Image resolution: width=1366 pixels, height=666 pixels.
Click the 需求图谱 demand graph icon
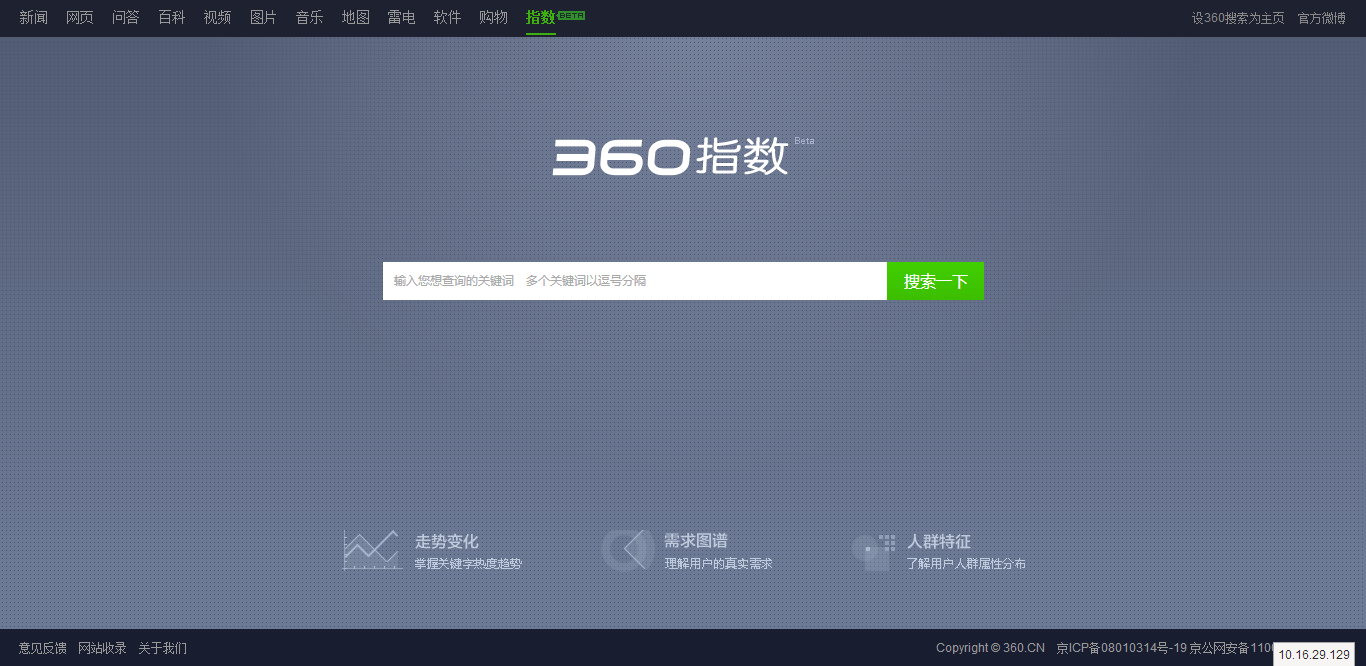pos(628,550)
